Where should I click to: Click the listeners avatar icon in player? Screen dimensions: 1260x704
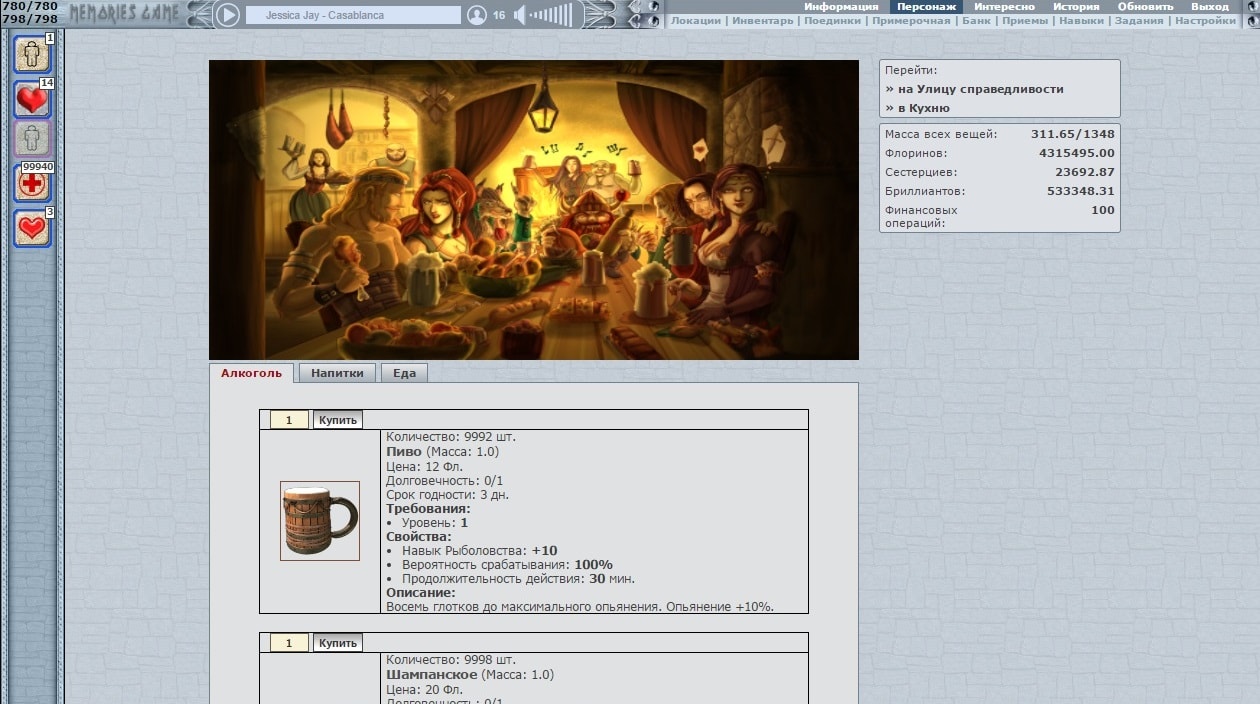click(477, 15)
